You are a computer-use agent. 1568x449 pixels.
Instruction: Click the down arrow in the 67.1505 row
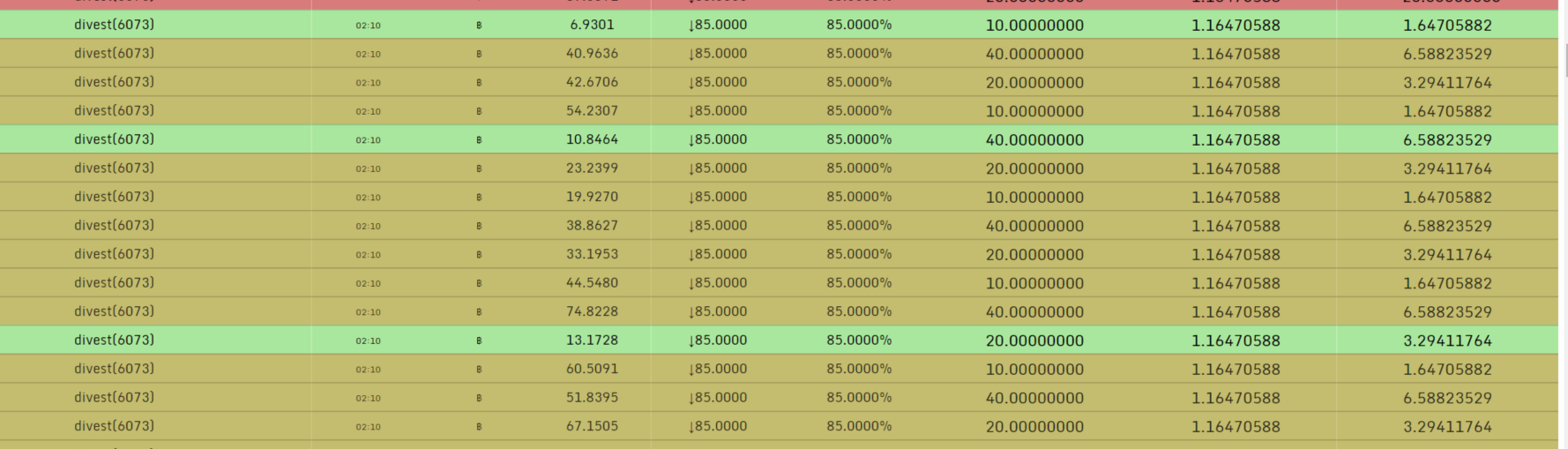[x=691, y=426]
